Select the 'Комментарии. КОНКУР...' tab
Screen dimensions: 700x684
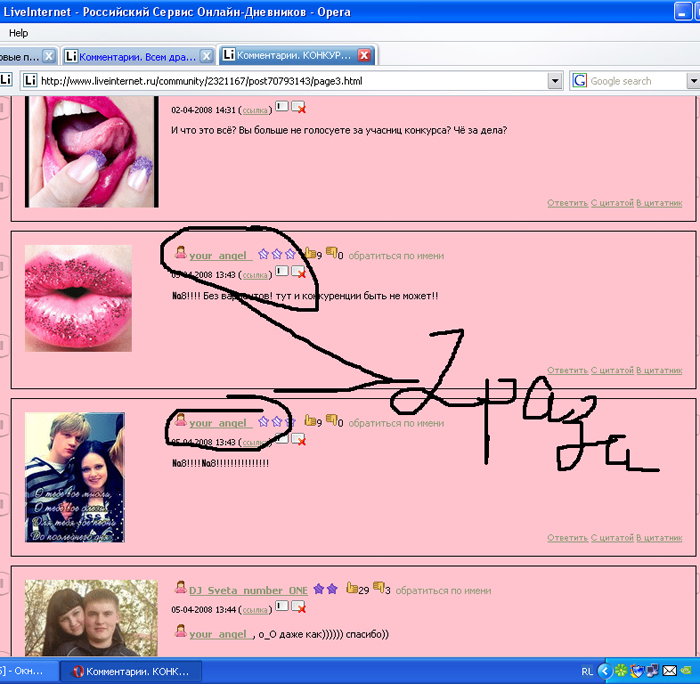click(294, 55)
